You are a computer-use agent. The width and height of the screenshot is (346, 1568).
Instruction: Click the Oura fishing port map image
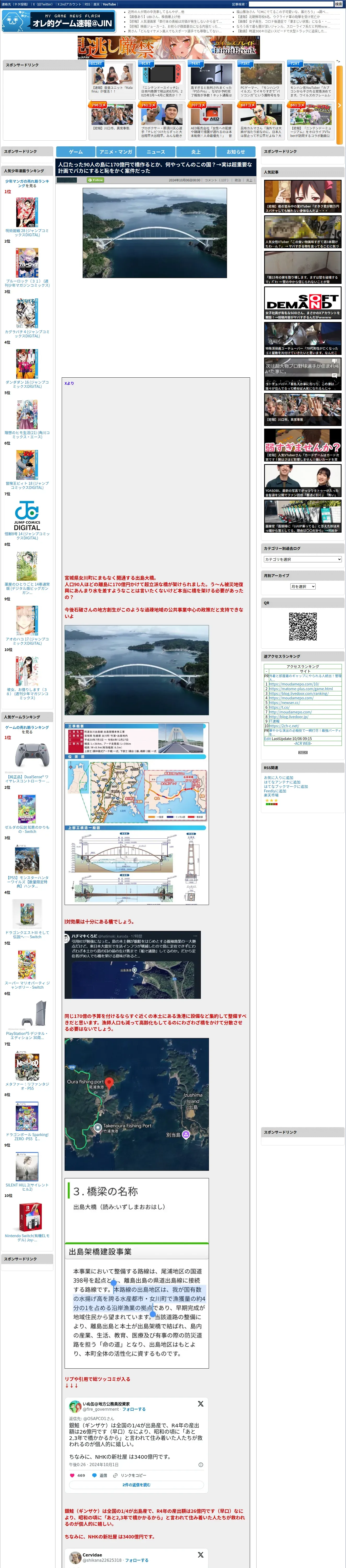point(137,1104)
